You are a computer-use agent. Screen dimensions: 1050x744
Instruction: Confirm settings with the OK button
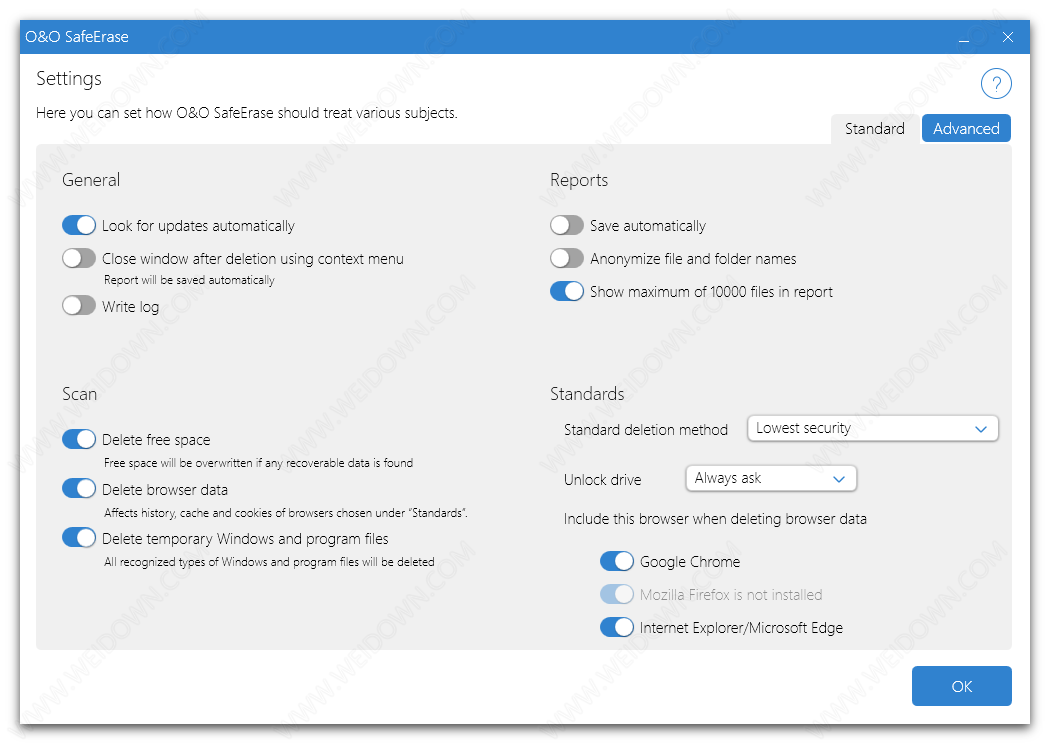click(x=962, y=686)
